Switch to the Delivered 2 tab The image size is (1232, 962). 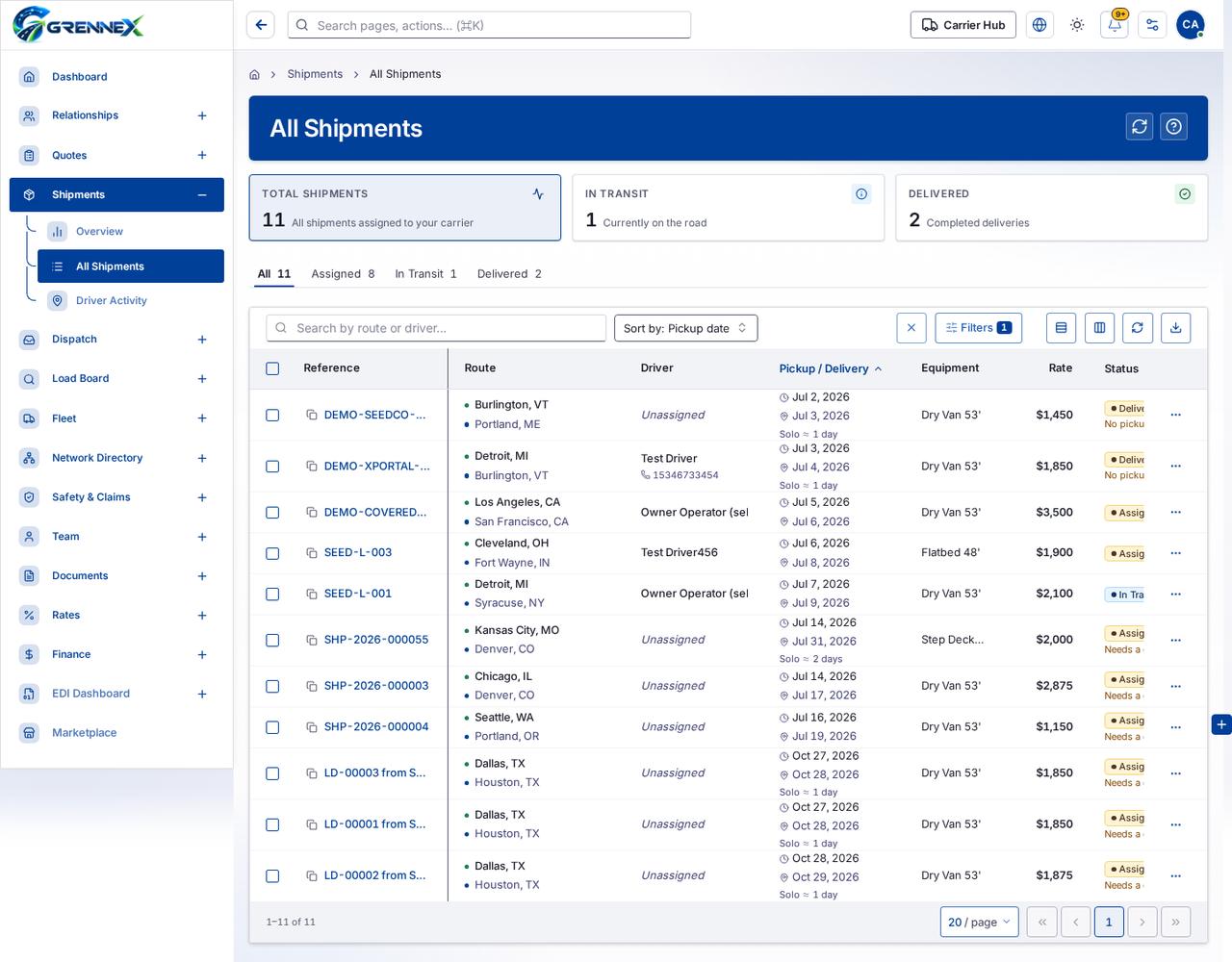pyautogui.click(x=509, y=274)
